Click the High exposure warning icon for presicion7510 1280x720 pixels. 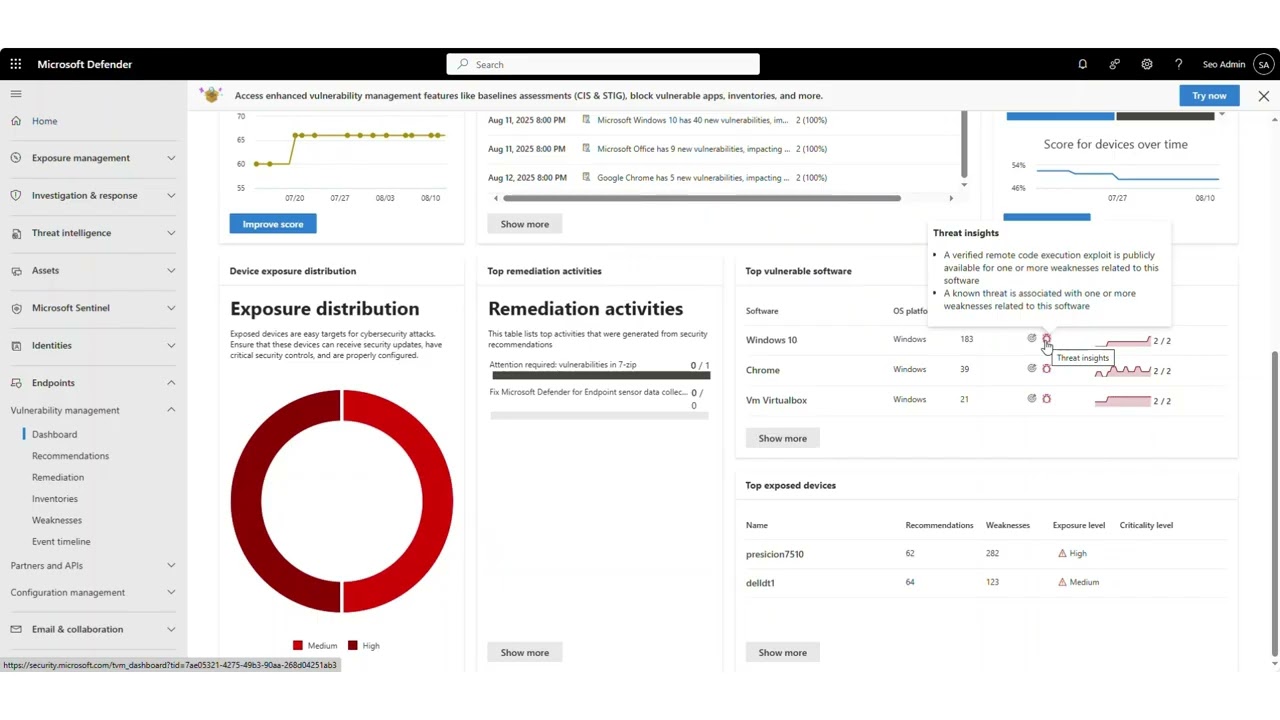pyautogui.click(x=1062, y=553)
